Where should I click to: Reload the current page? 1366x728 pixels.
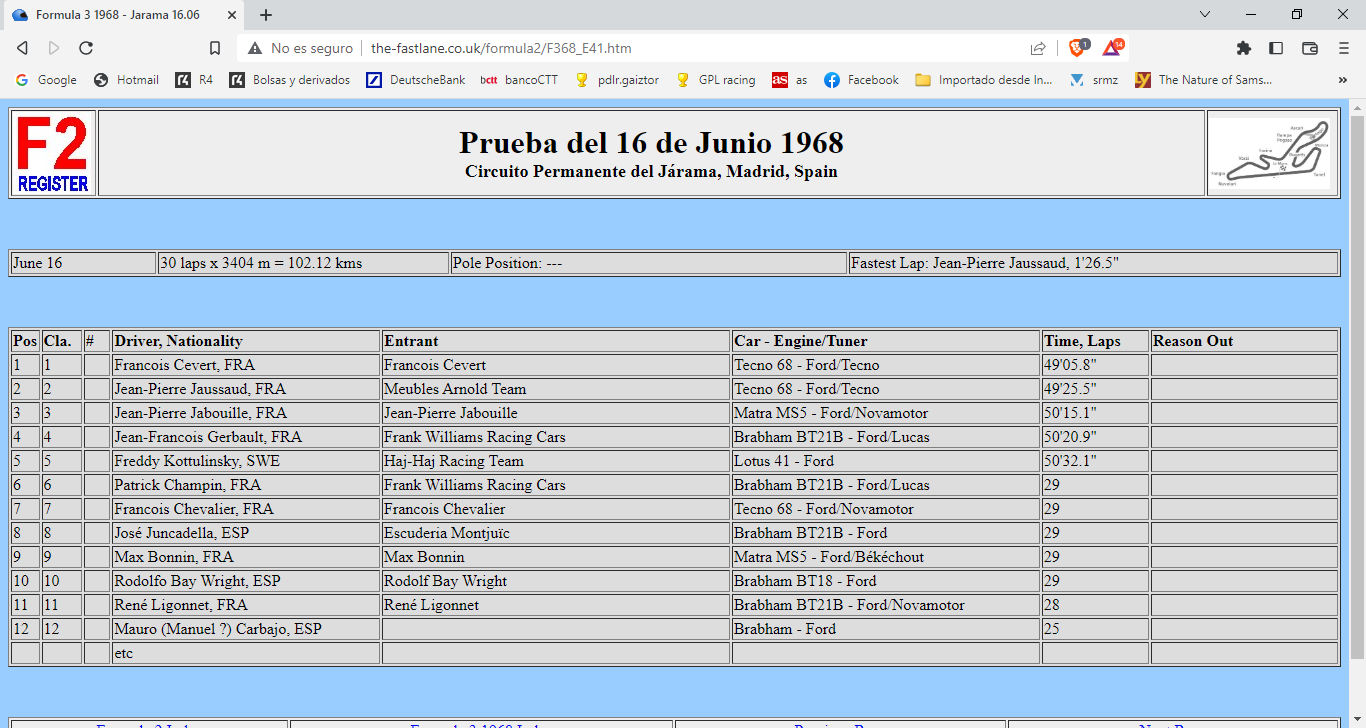pos(86,48)
